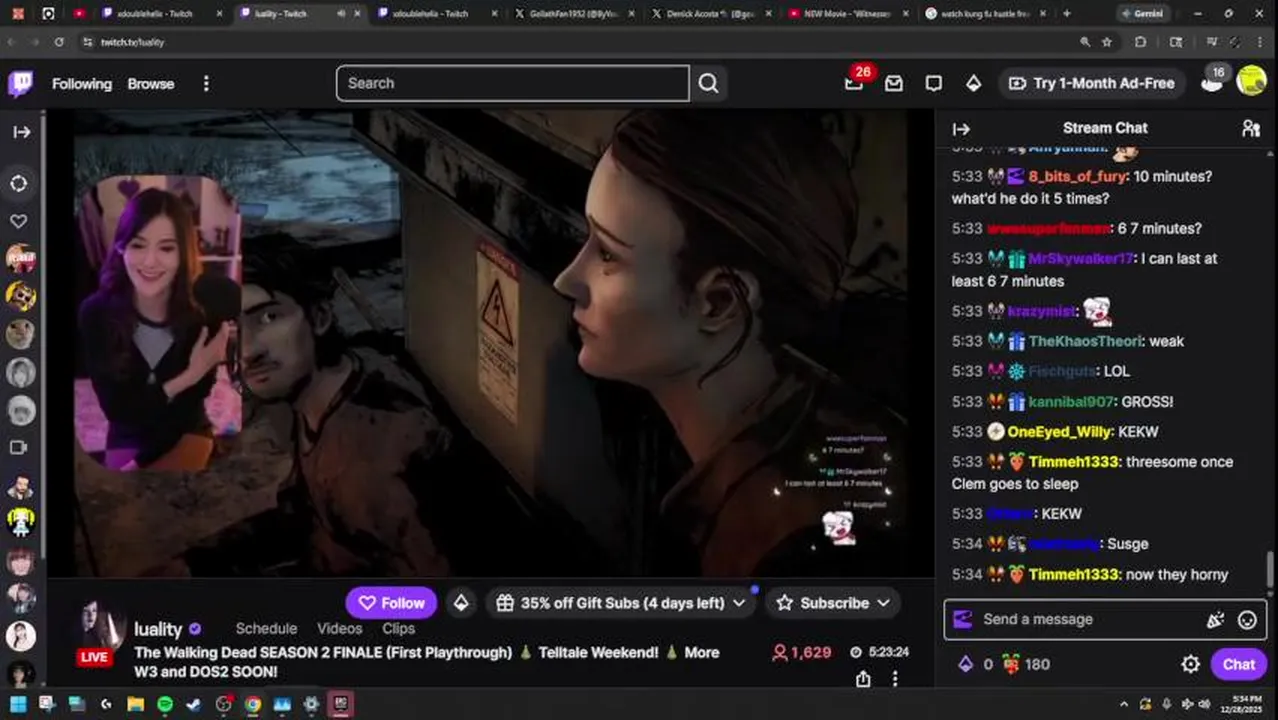The height and width of the screenshot is (720, 1278).
Task: Follow the luality channel
Action: [392, 603]
